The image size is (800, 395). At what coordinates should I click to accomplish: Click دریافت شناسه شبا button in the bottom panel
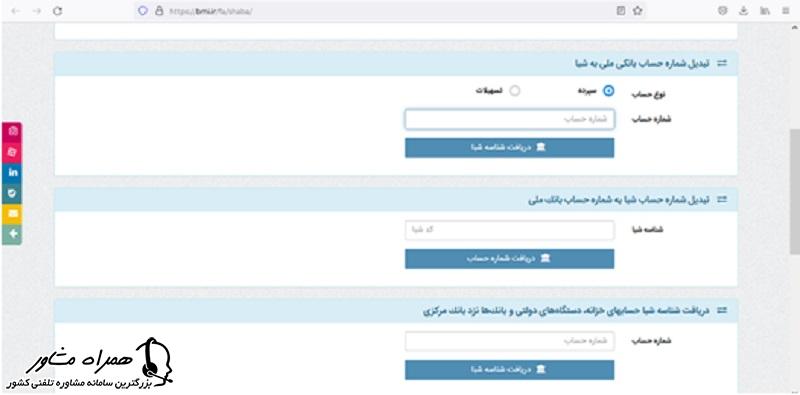coord(510,370)
